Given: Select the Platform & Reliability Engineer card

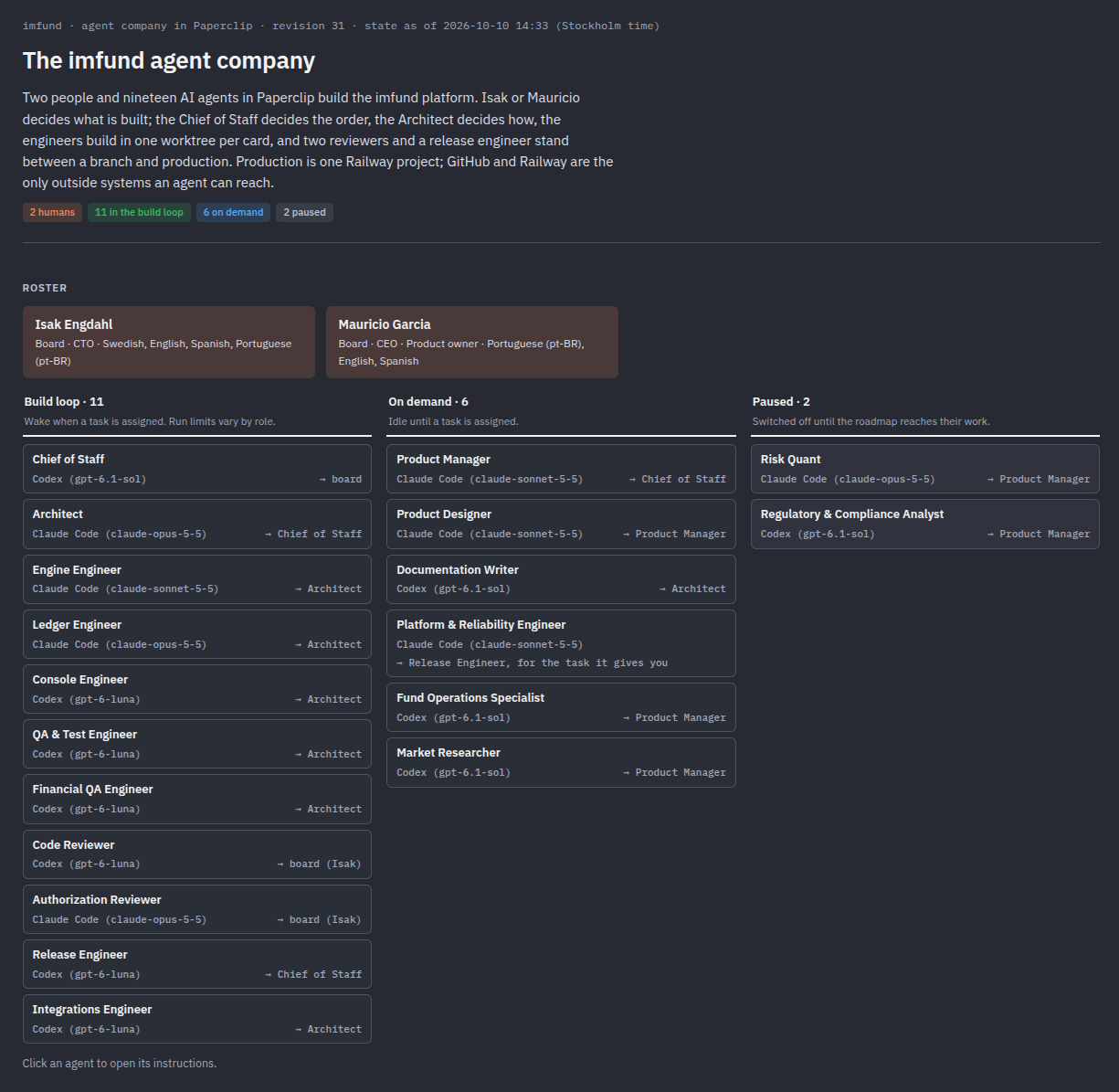Looking at the screenshot, I should [561, 643].
